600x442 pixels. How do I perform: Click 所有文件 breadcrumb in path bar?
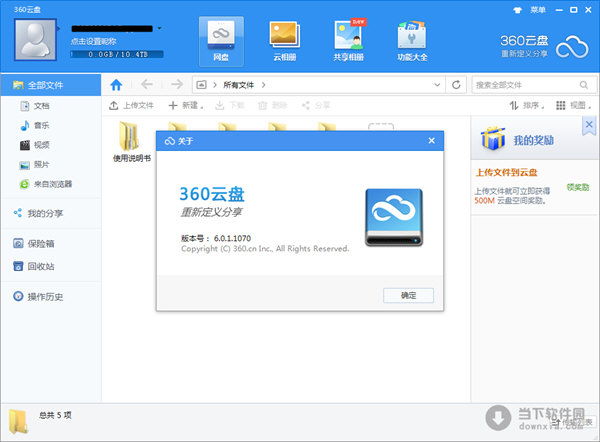pos(238,85)
